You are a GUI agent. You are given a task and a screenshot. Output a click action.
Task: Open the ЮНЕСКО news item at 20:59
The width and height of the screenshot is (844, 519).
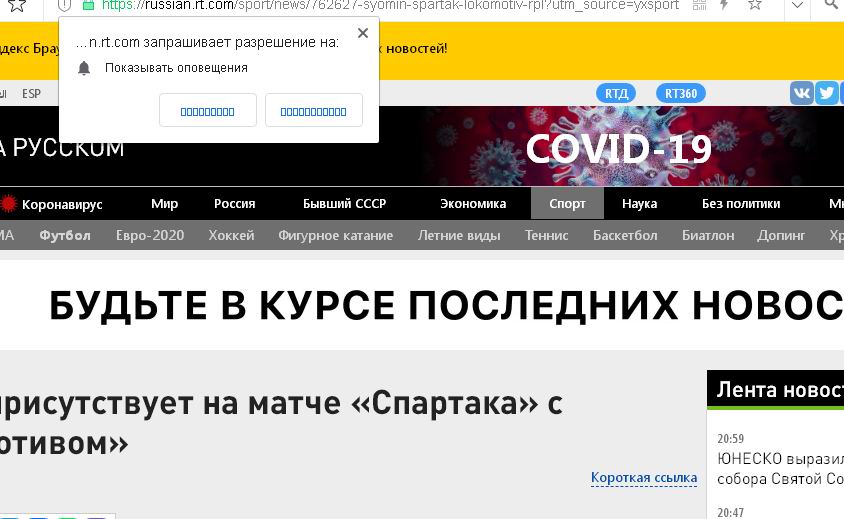coord(780,468)
